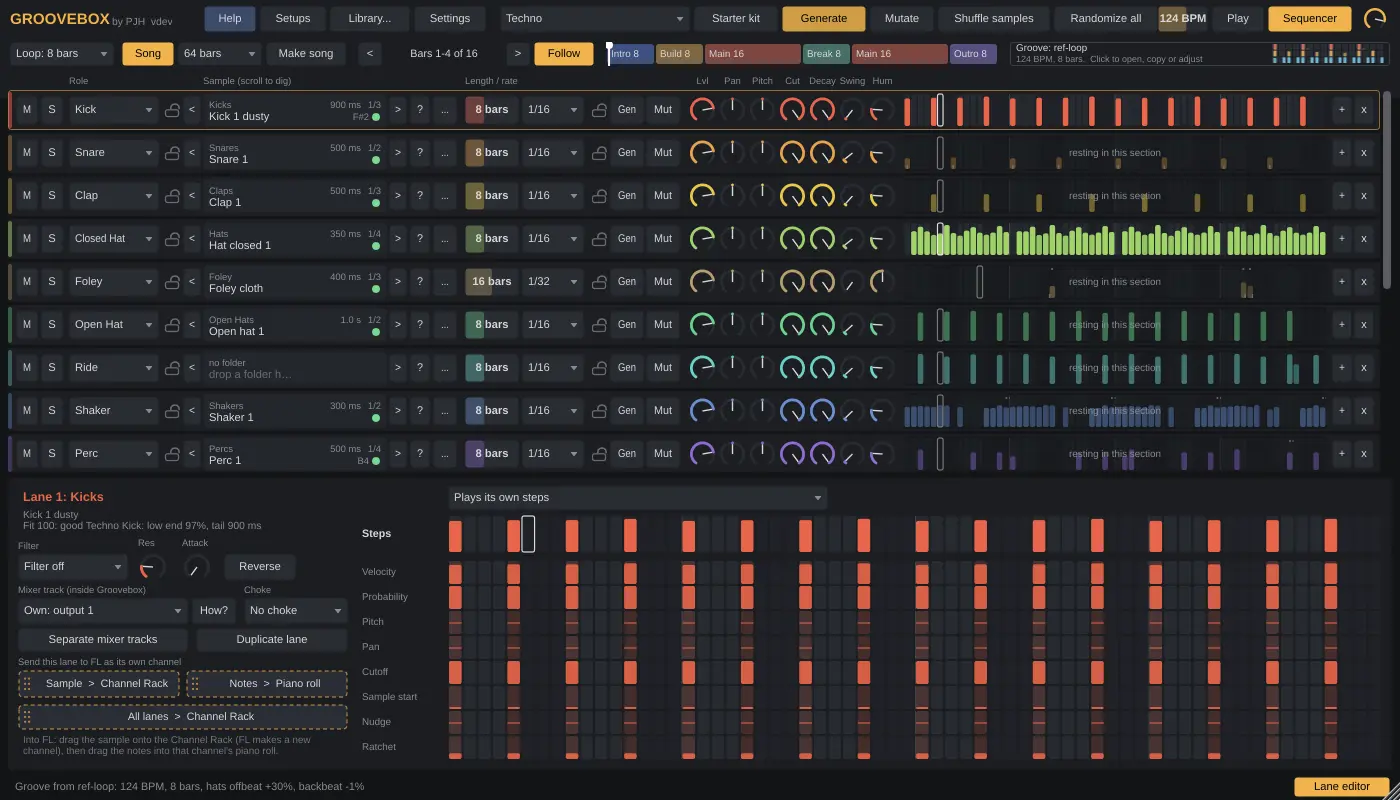Click the Generate button
This screenshot has height=800, width=1400.
click(824, 18)
